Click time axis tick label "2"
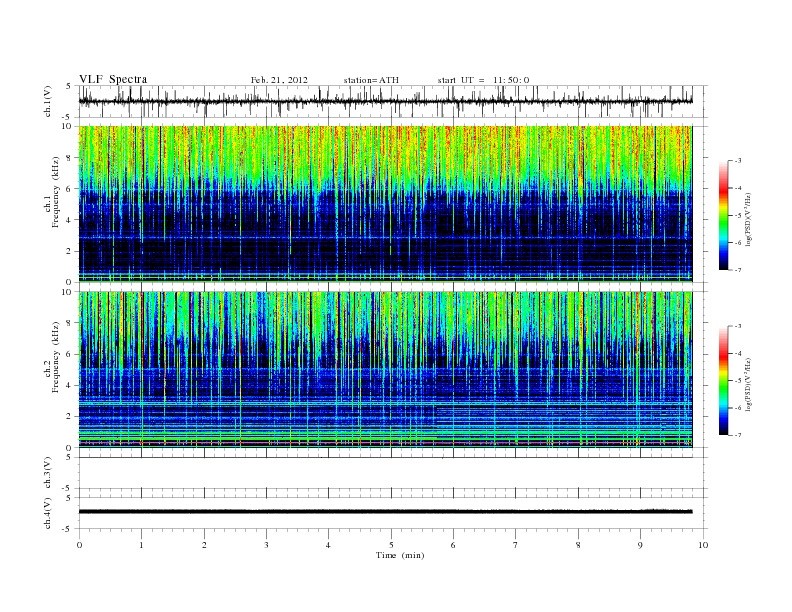792x612 pixels. click(x=204, y=545)
